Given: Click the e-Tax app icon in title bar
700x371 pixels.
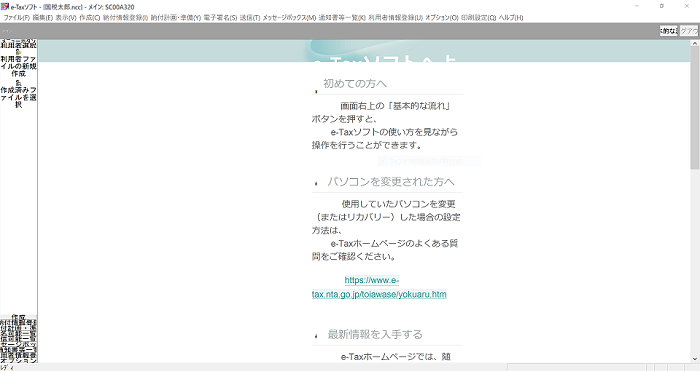Looking at the screenshot, I should [5, 7].
